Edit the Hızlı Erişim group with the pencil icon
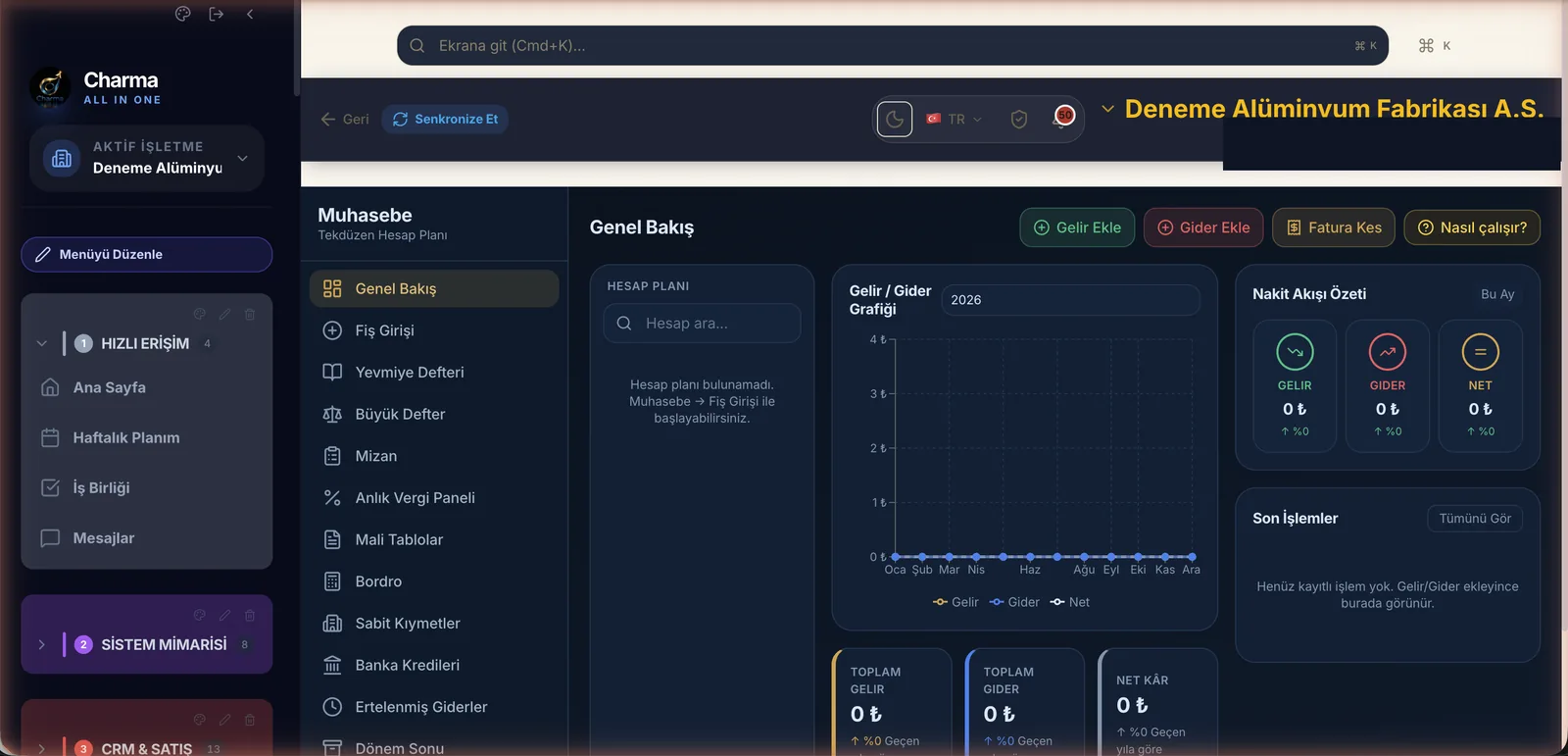Screen dimensions: 1568x756 pos(224,314)
